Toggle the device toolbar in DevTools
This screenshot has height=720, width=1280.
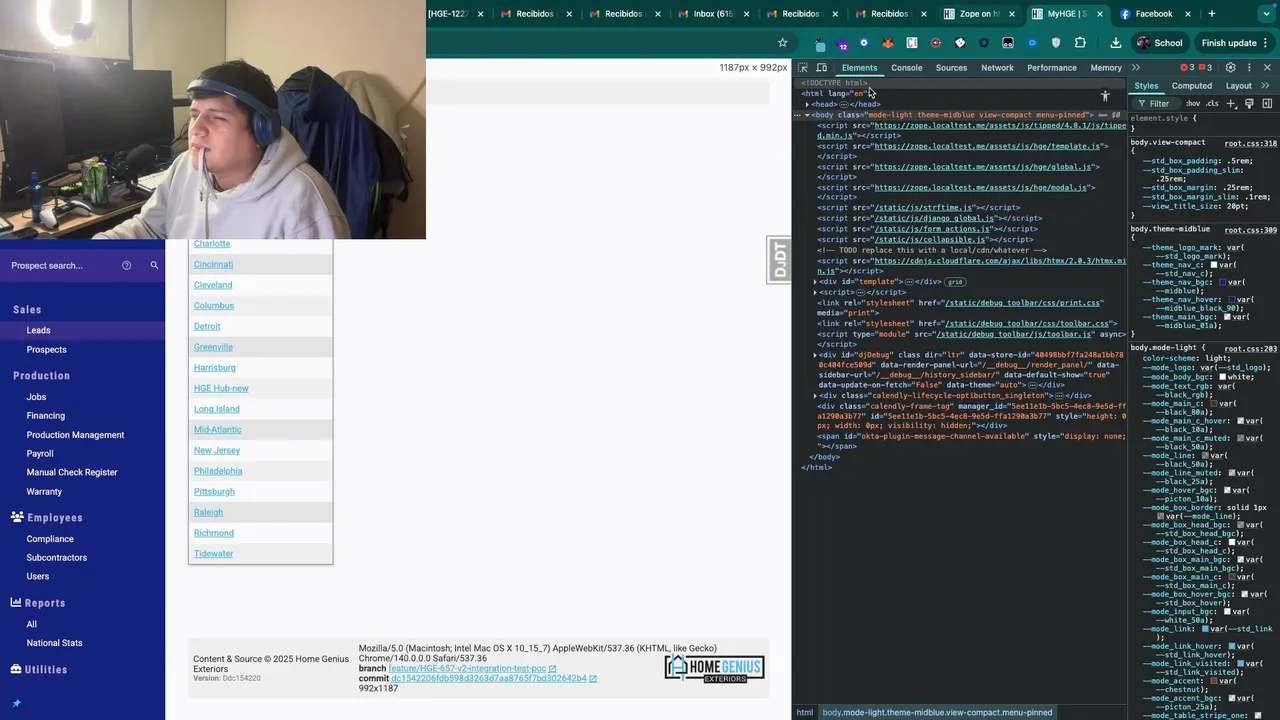pyautogui.click(x=821, y=68)
